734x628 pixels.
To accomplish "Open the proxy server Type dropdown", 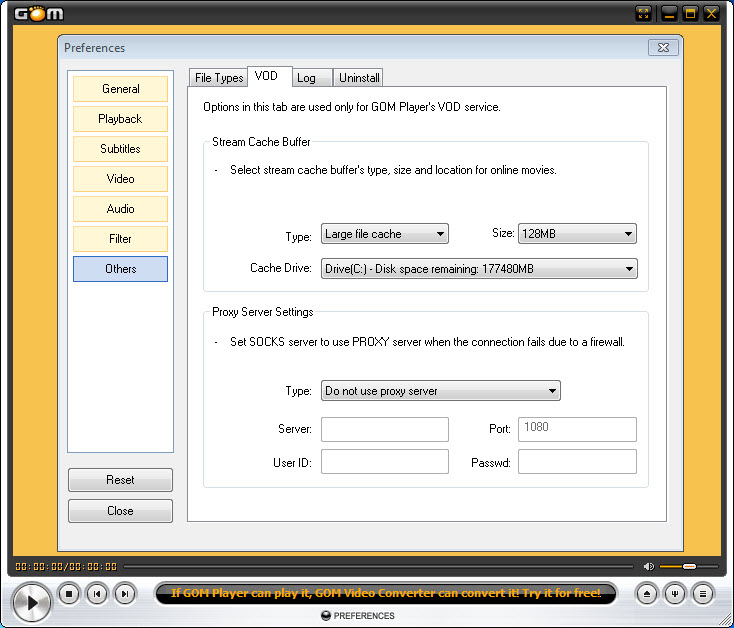I will [x=440, y=391].
